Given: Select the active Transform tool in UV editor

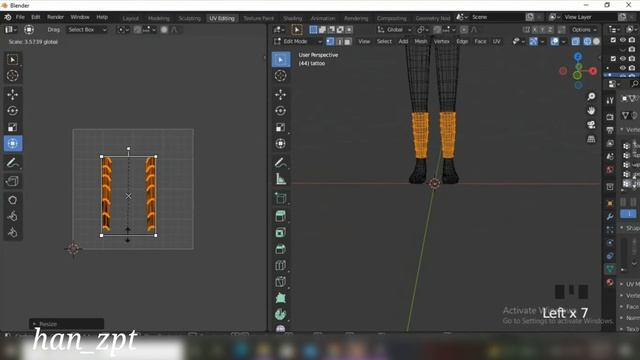Looking at the screenshot, I should point(13,144).
